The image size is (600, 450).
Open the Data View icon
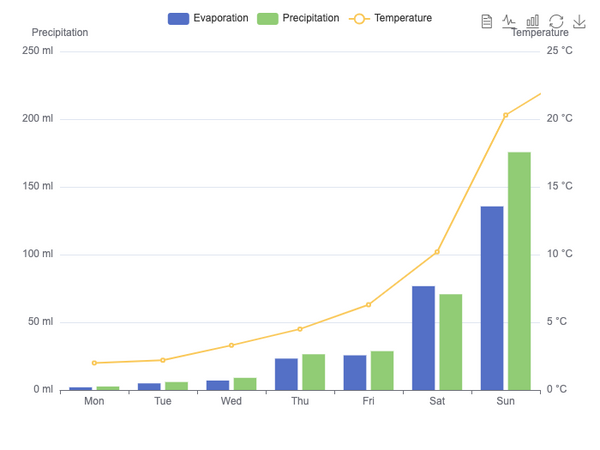click(486, 21)
